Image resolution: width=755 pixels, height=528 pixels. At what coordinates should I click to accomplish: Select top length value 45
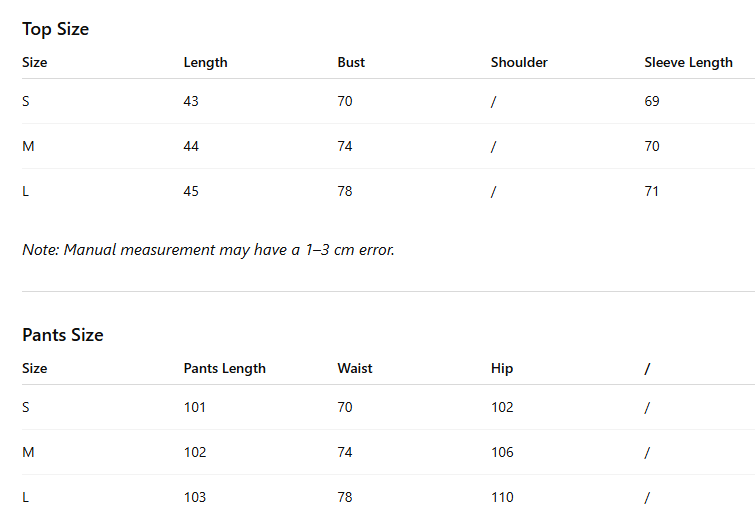tap(191, 191)
